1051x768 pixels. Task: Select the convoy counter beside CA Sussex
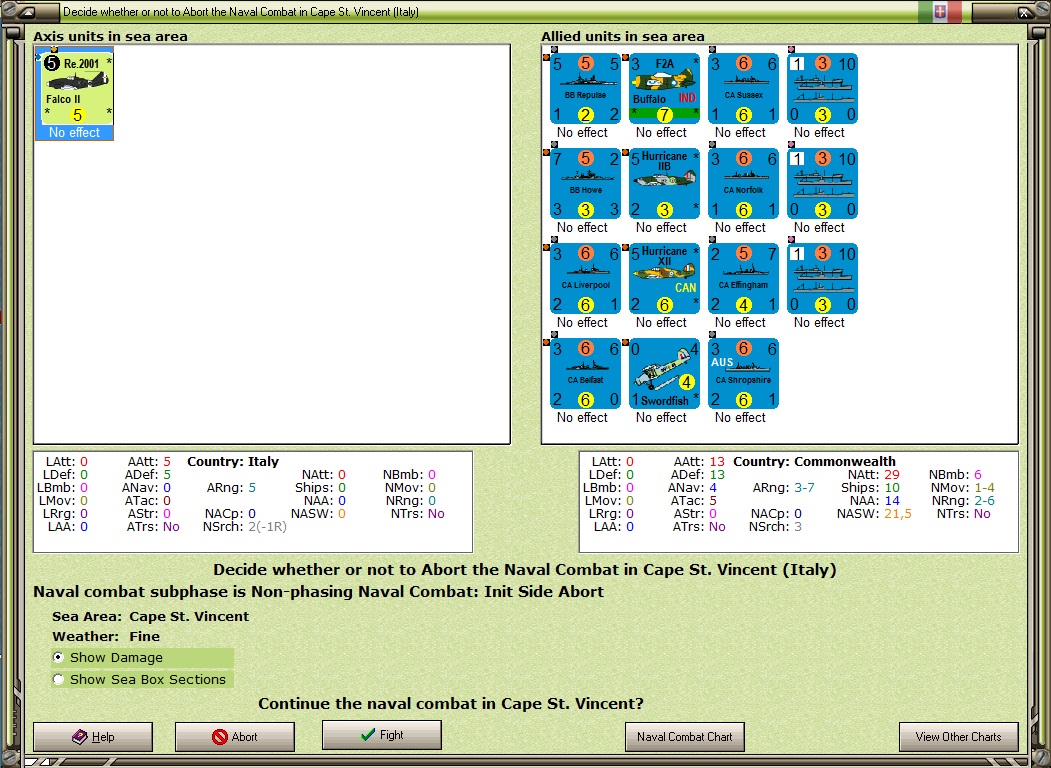822,88
